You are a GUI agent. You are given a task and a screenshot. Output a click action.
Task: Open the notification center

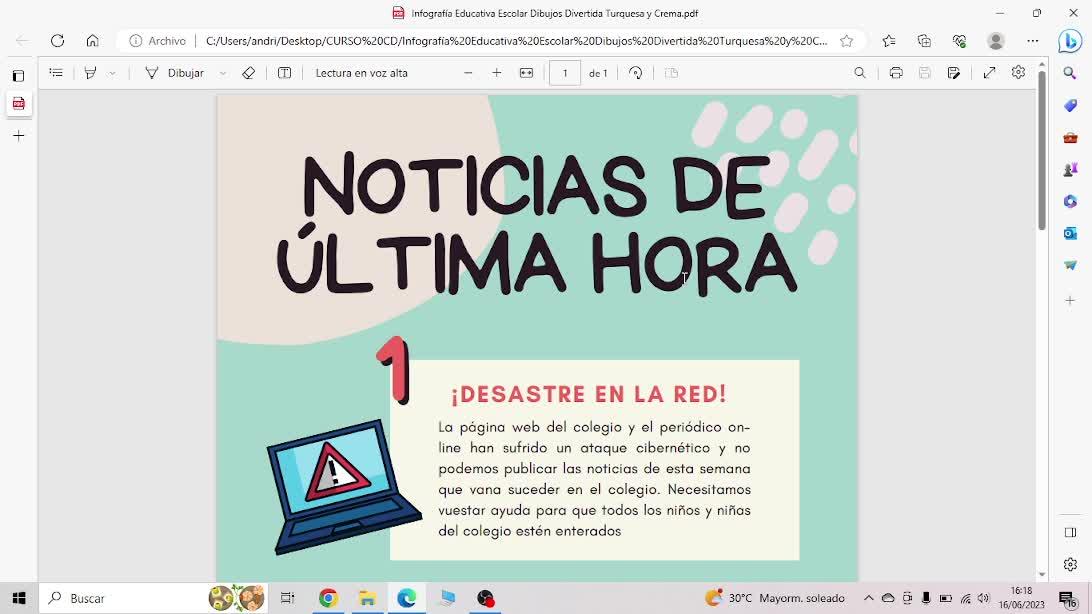tap(1067, 598)
